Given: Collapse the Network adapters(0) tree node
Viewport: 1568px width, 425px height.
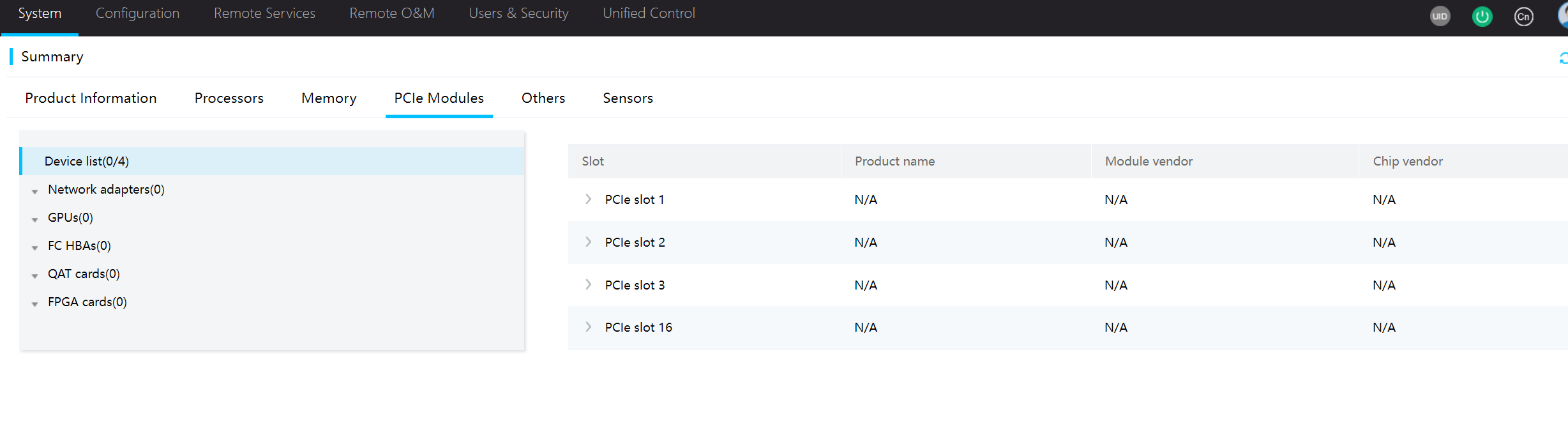Looking at the screenshot, I should [x=35, y=191].
